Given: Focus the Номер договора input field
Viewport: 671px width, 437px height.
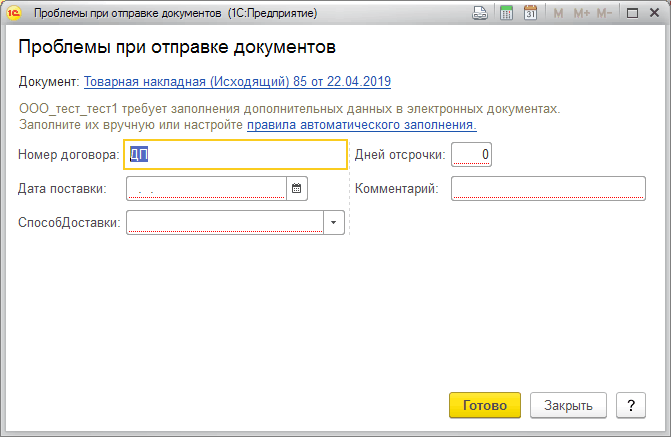Looking at the screenshot, I should (235, 155).
